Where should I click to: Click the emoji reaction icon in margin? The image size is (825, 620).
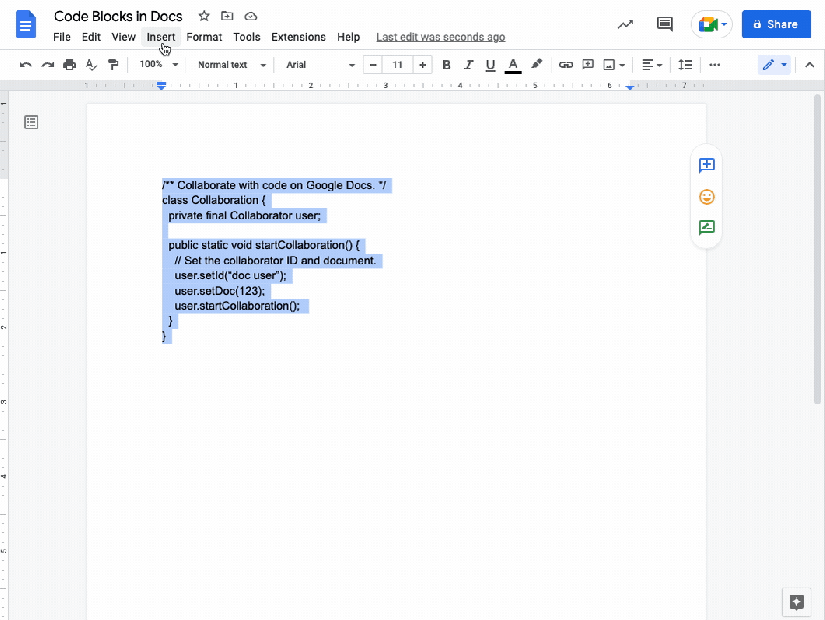pyautogui.click(x=706, y=197)
